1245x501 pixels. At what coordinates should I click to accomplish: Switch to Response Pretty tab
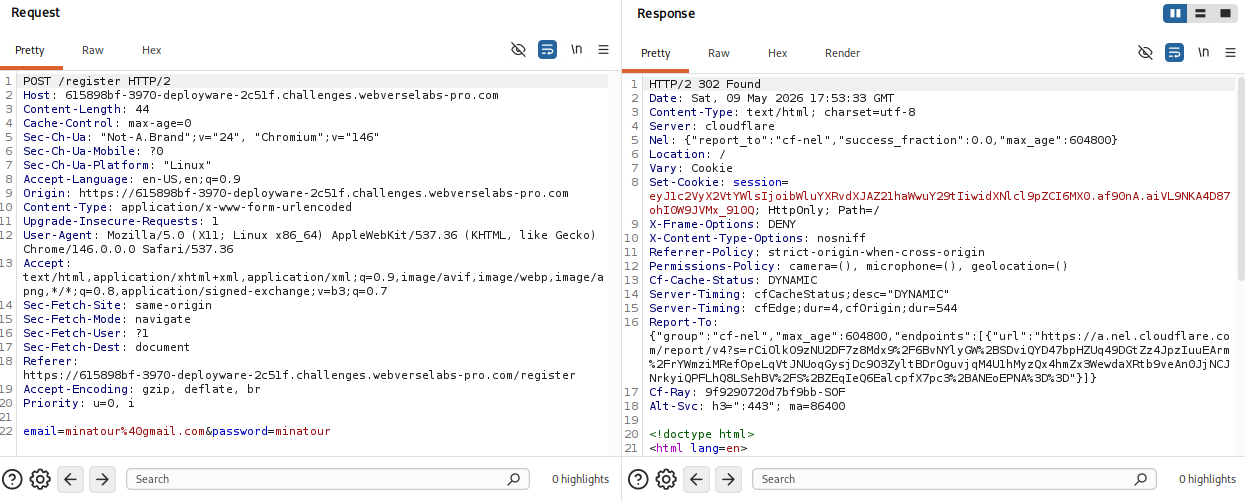(x=656, y=53)
